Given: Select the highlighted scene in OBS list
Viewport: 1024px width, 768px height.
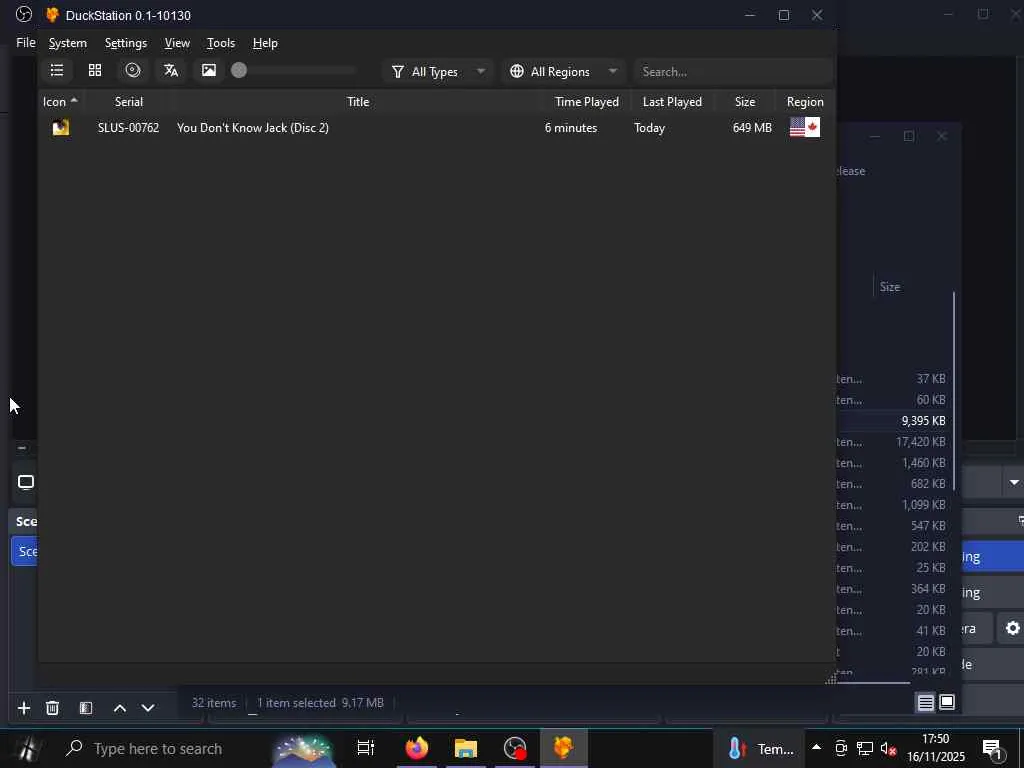Looking at the screenshot, I should coord(24,552).
